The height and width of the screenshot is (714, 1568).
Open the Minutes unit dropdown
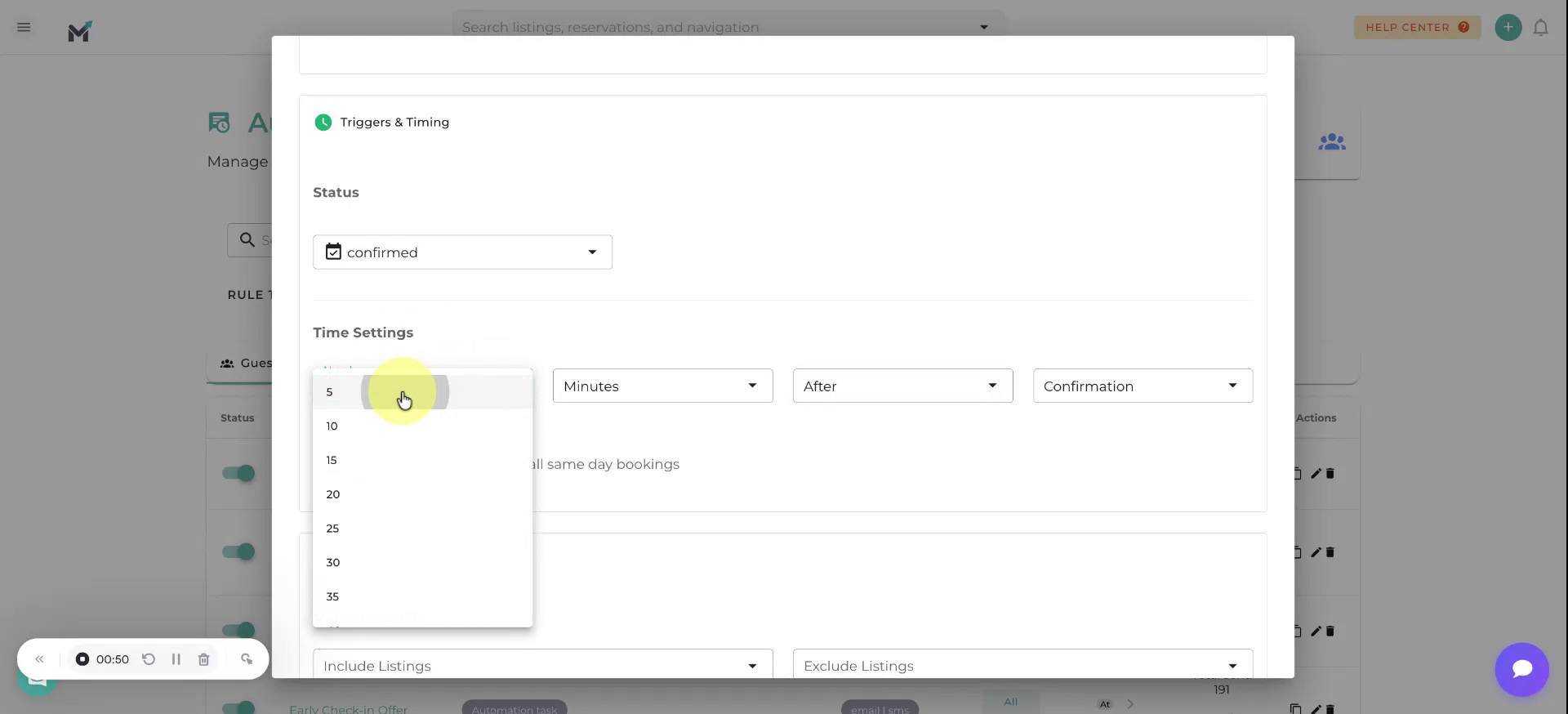pos(662,386)
